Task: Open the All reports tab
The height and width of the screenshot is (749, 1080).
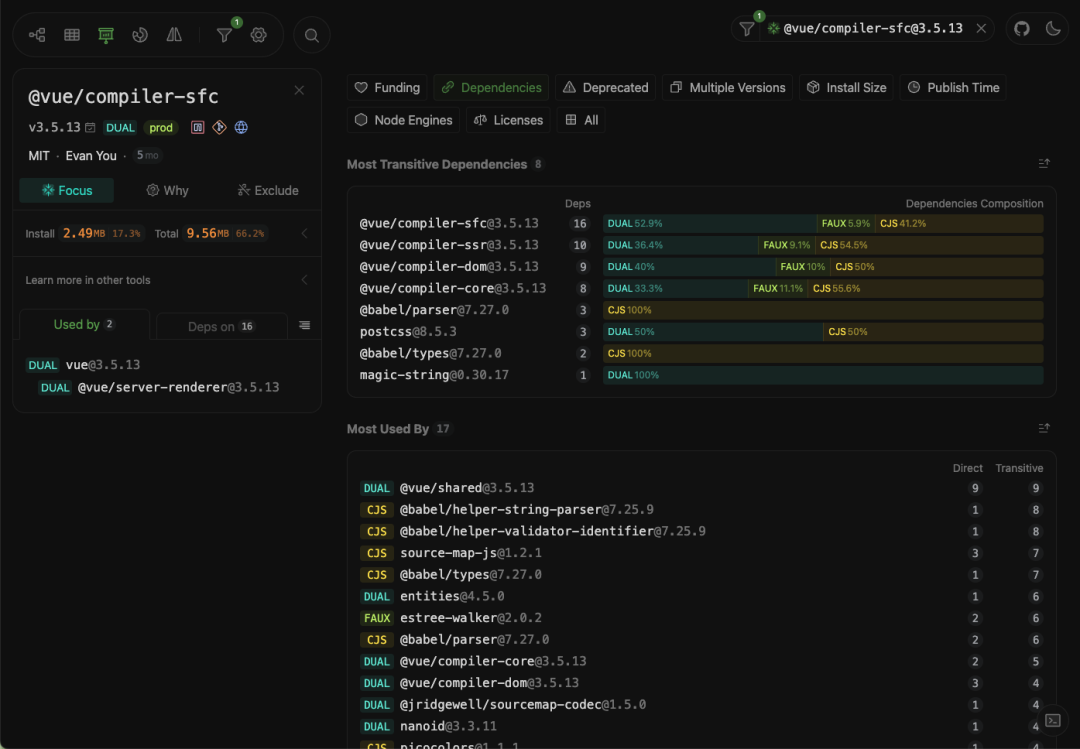Action: click(581, 120)
